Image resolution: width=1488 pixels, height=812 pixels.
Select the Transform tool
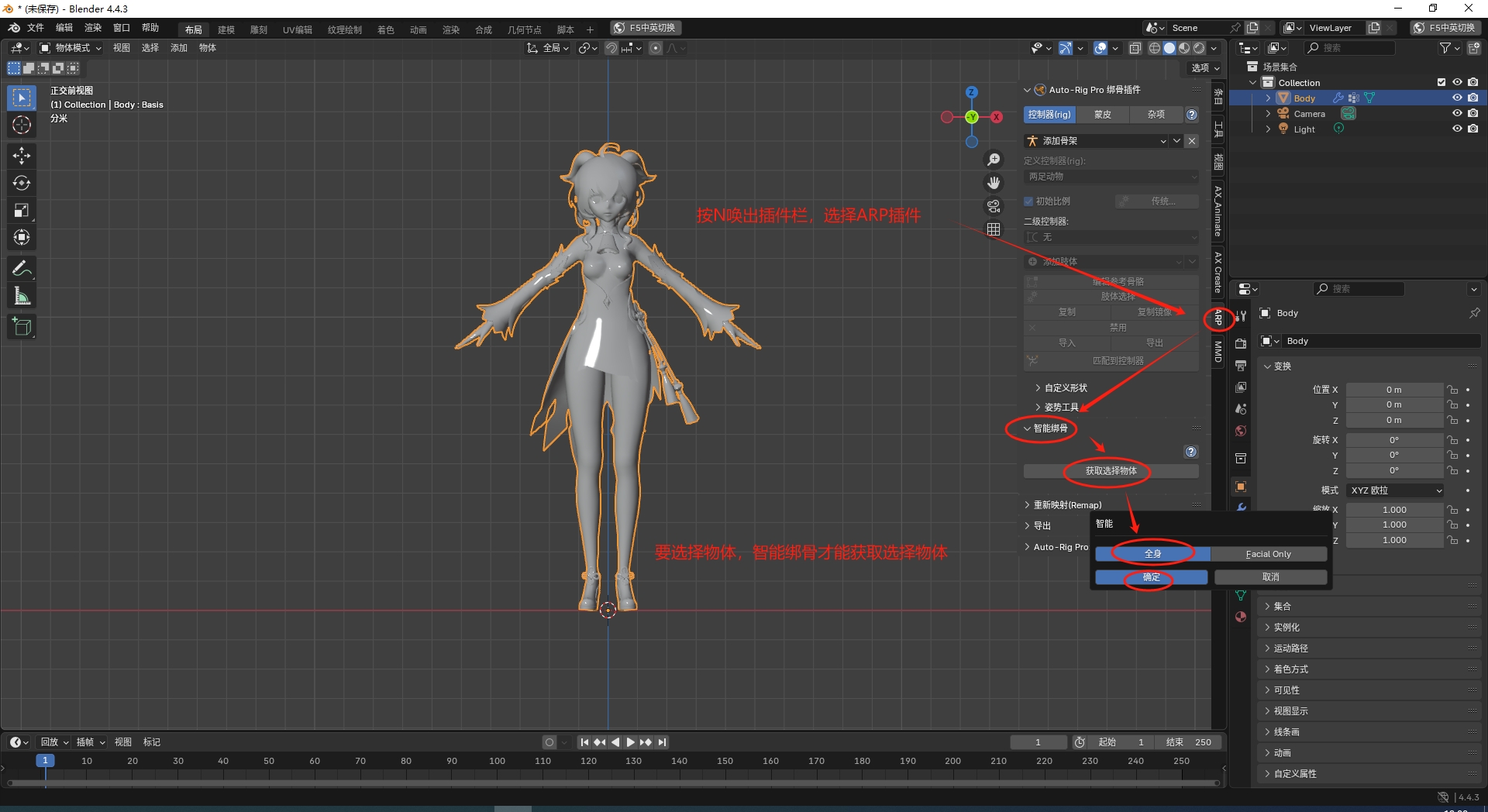[x=22, y=237]
